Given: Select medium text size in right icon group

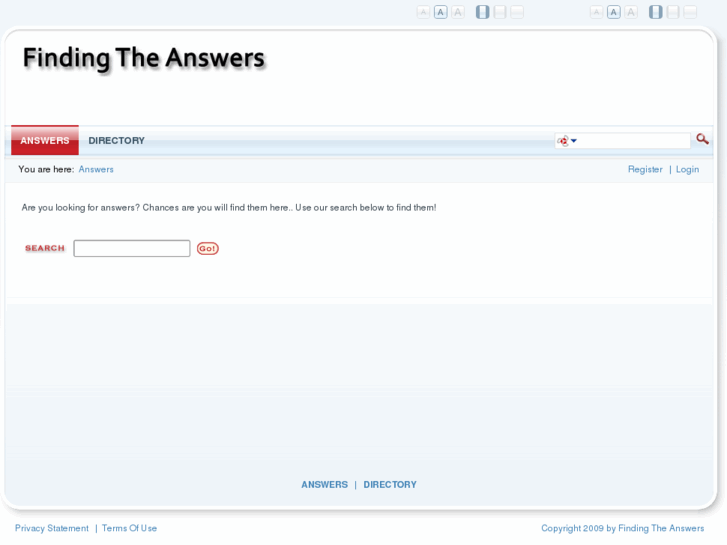Looking at the screenshot, I should (614, 12).
